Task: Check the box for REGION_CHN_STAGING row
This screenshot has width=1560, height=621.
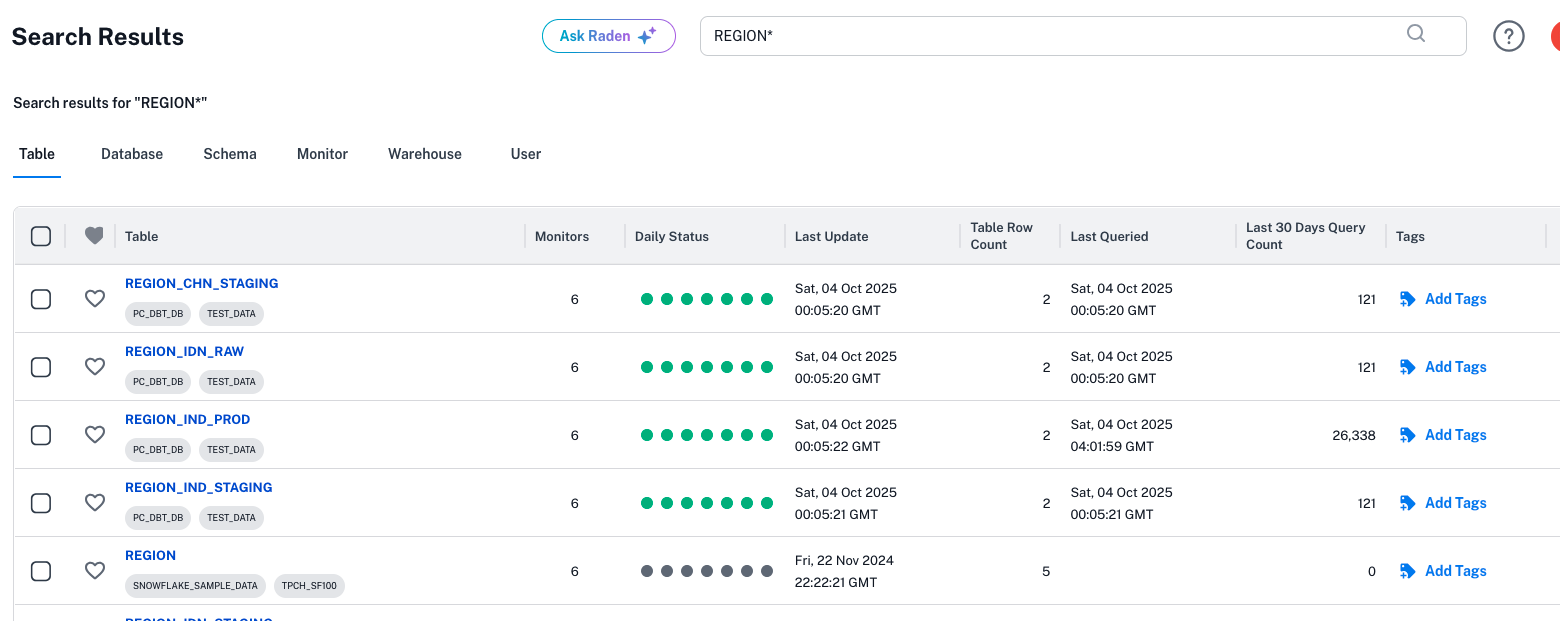Action: 41,299
